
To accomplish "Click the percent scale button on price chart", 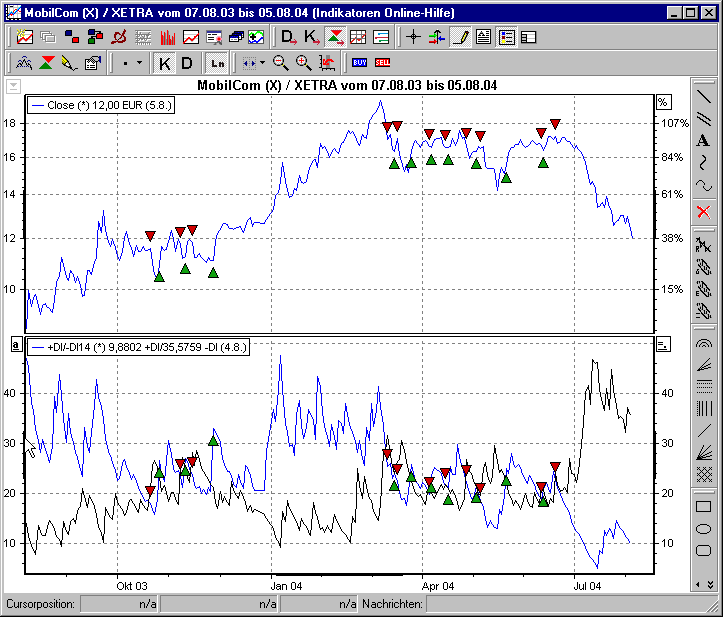I will (x=661, y=102).
